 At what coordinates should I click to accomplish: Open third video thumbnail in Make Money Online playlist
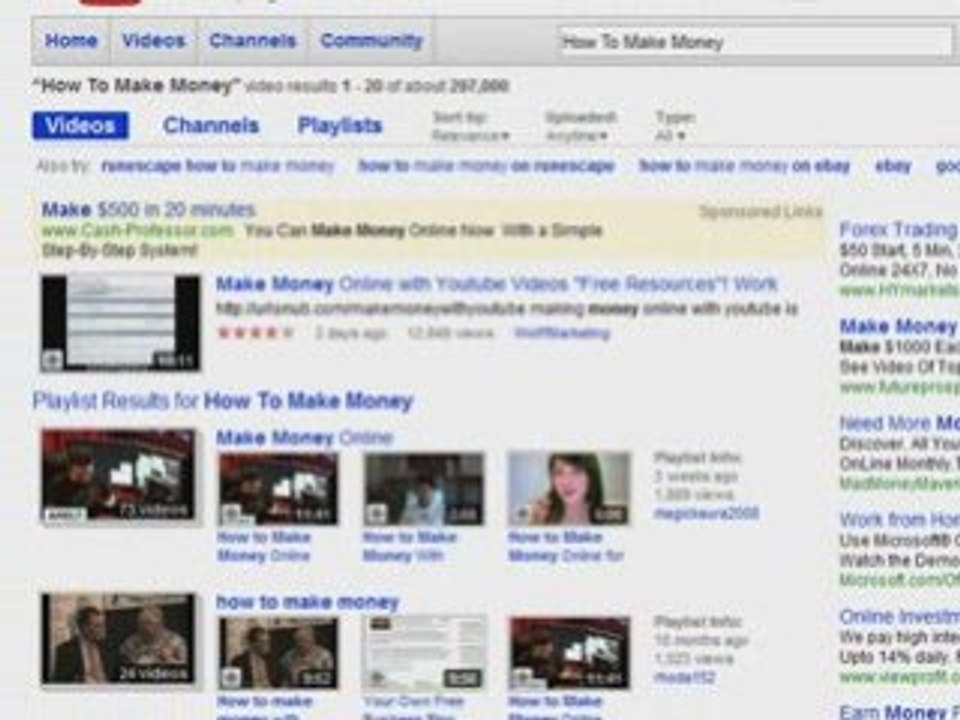pos(569,489)
